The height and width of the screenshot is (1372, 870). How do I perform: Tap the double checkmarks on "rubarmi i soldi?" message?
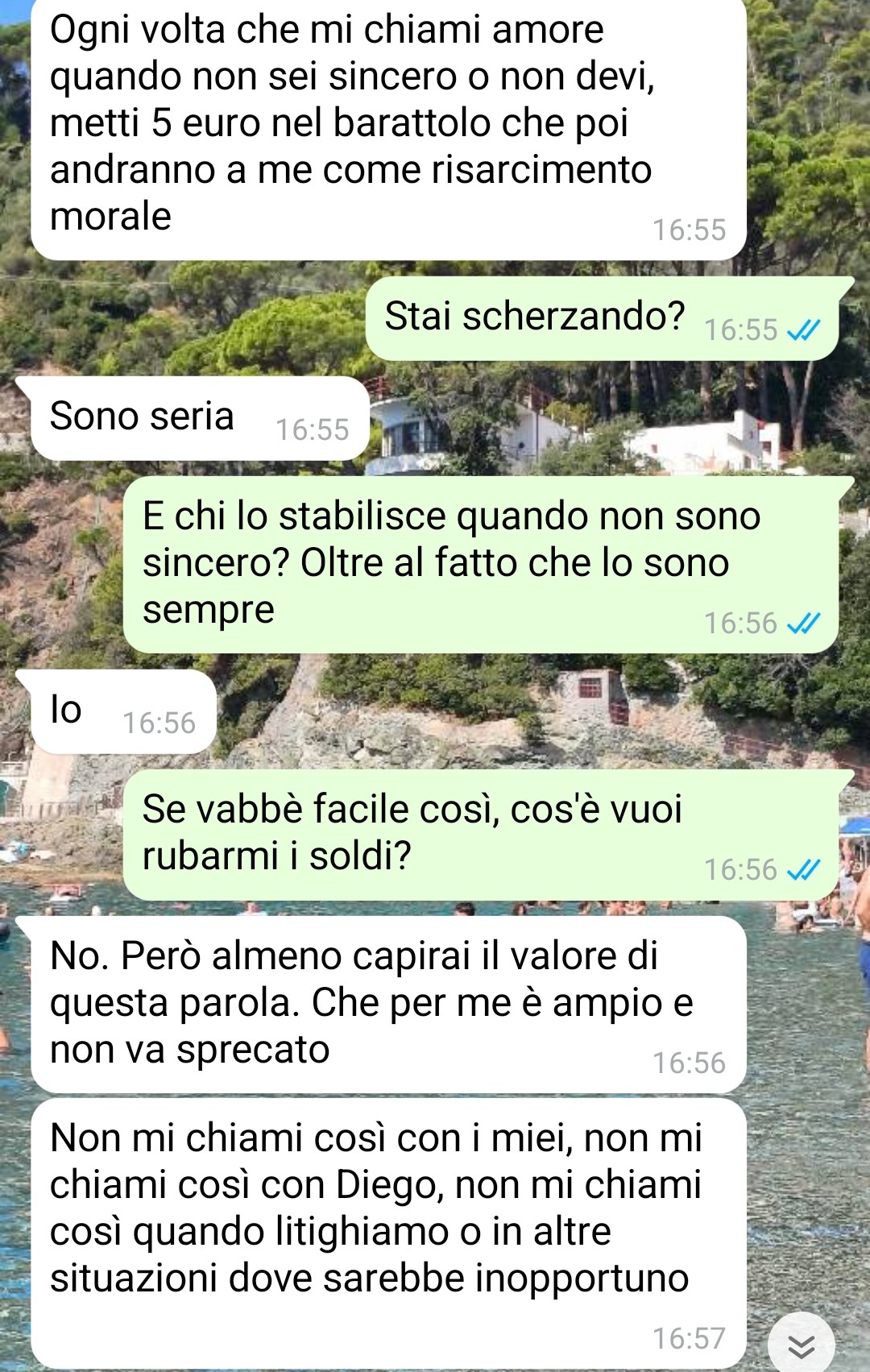click(803, 869)
